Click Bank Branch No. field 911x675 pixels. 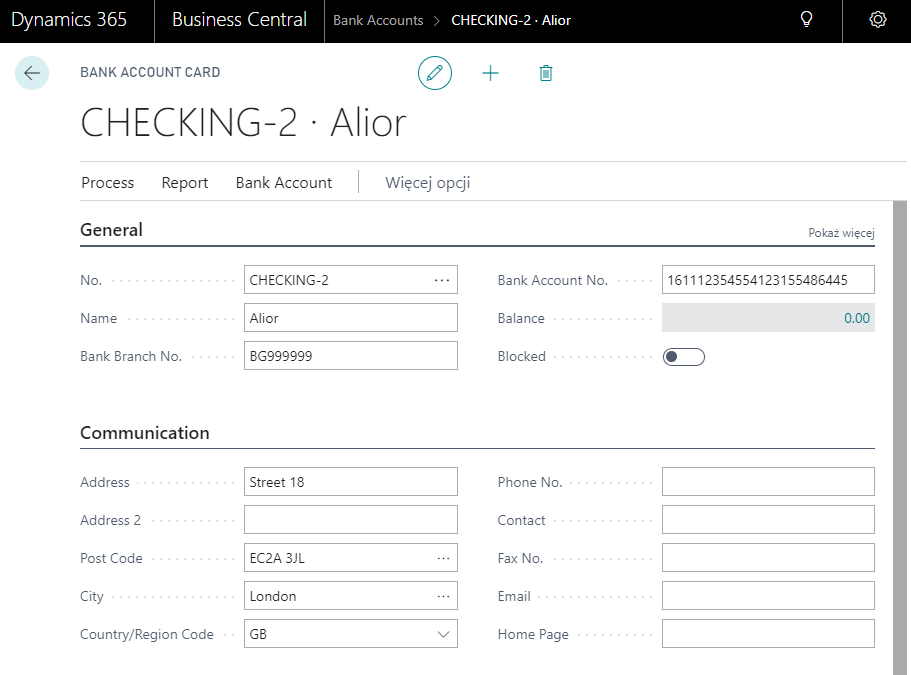[x=351, y=356]
